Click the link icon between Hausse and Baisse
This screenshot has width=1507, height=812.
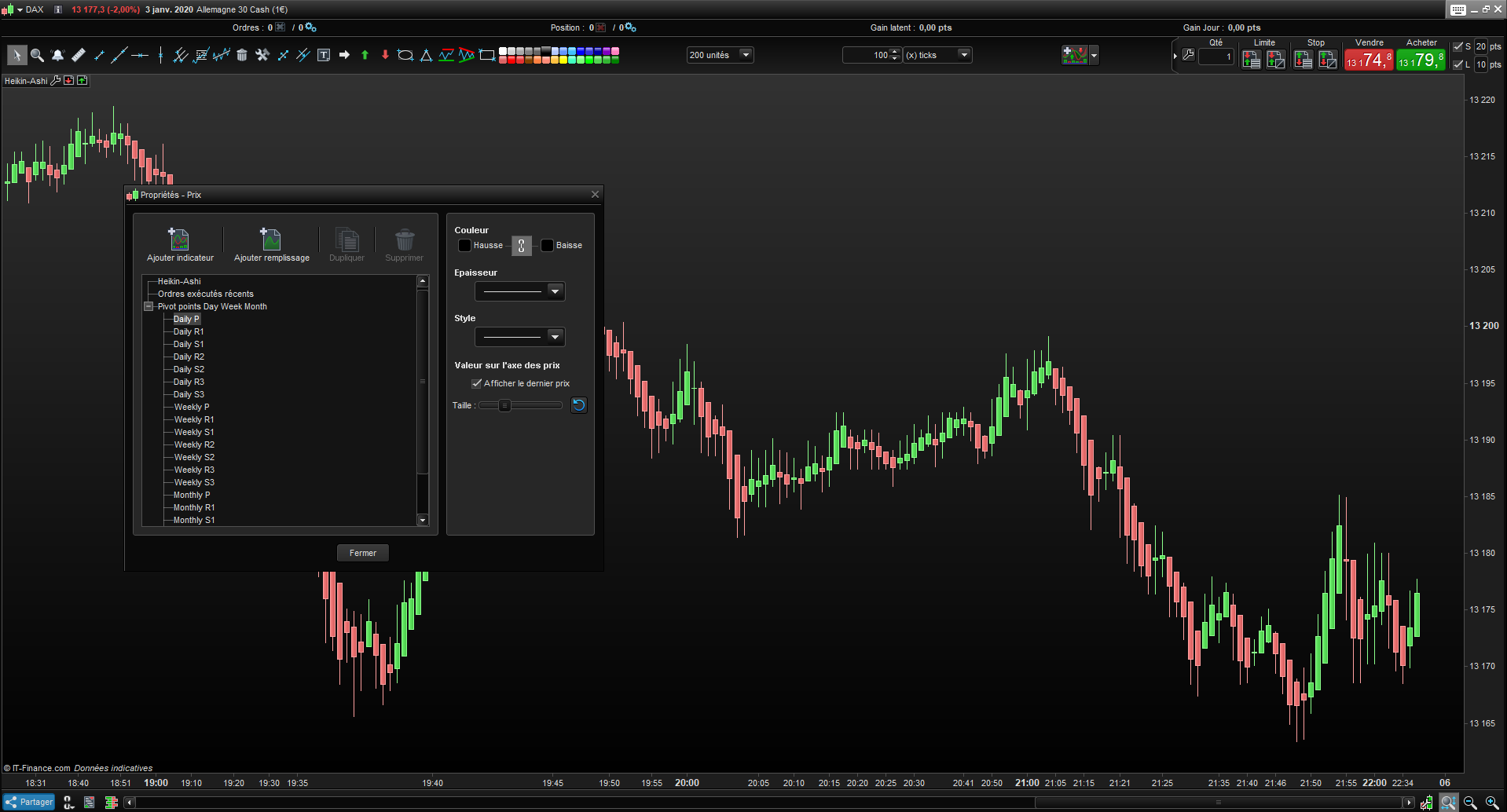521,246
